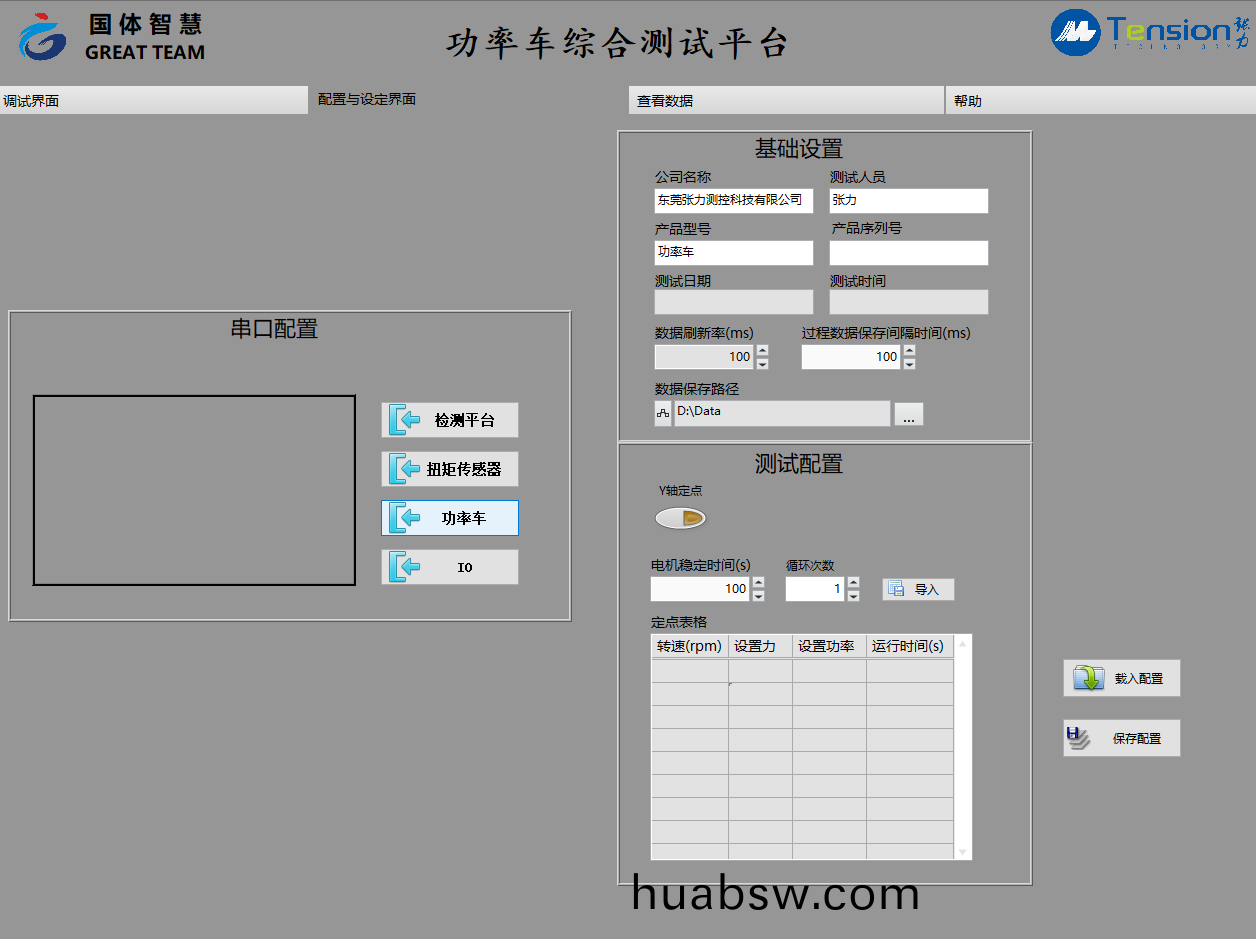Click the 产品序列号 input field

pos(908,253)
